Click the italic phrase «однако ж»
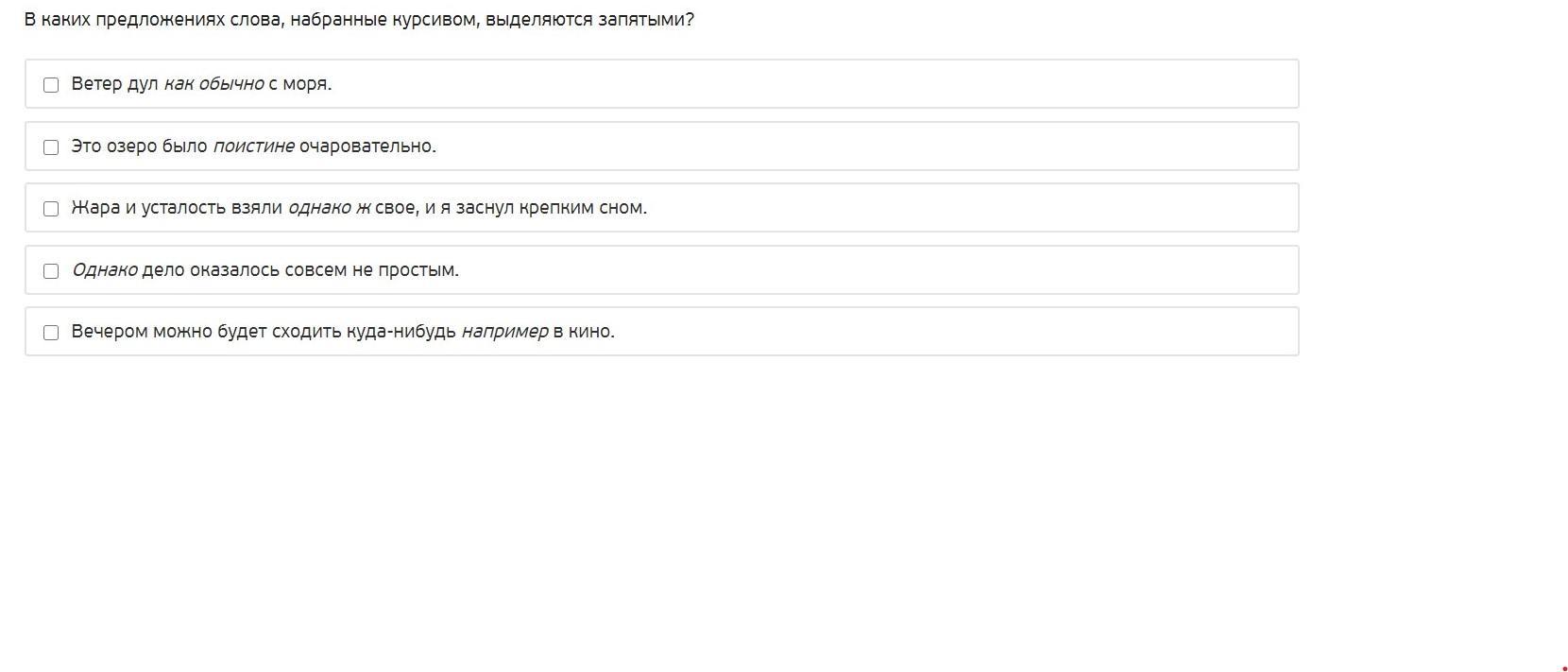This screenshot has width=1568, height=672. click(x=329, y=208)
